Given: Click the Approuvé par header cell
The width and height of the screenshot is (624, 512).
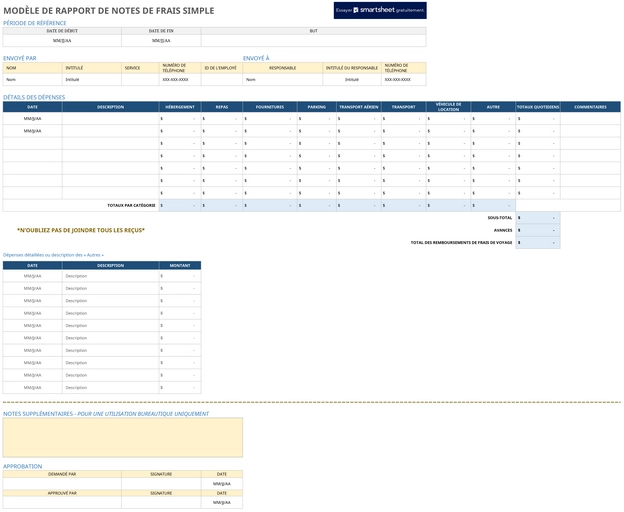Looking at the screenshot, I should (62, 493).
